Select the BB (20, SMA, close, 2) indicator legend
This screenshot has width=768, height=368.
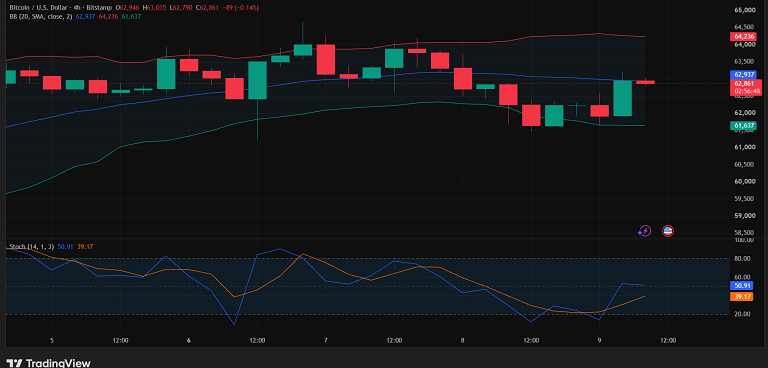pyautogui.click(x=41, y=16)
